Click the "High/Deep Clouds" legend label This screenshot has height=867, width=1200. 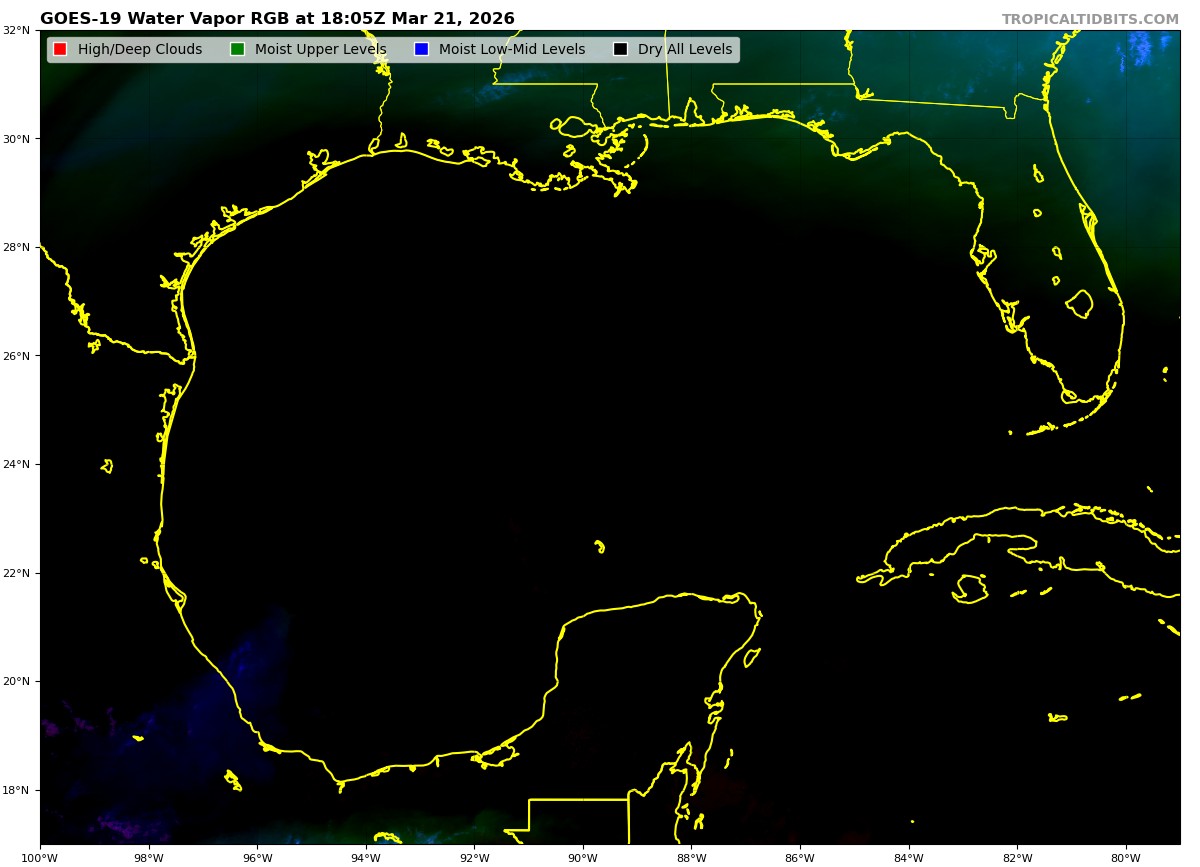pyautogui.click(x=140, y=50)
